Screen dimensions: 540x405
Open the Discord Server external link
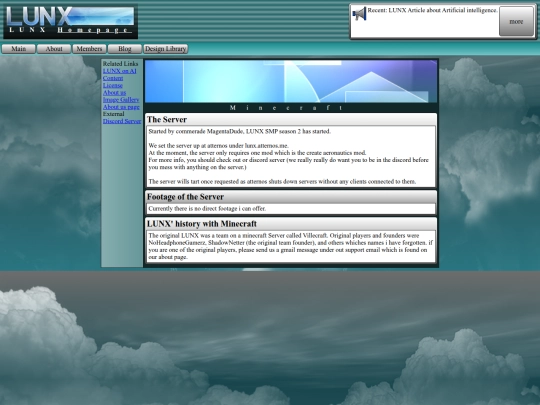pyautogui.click(x=122, y=121)
